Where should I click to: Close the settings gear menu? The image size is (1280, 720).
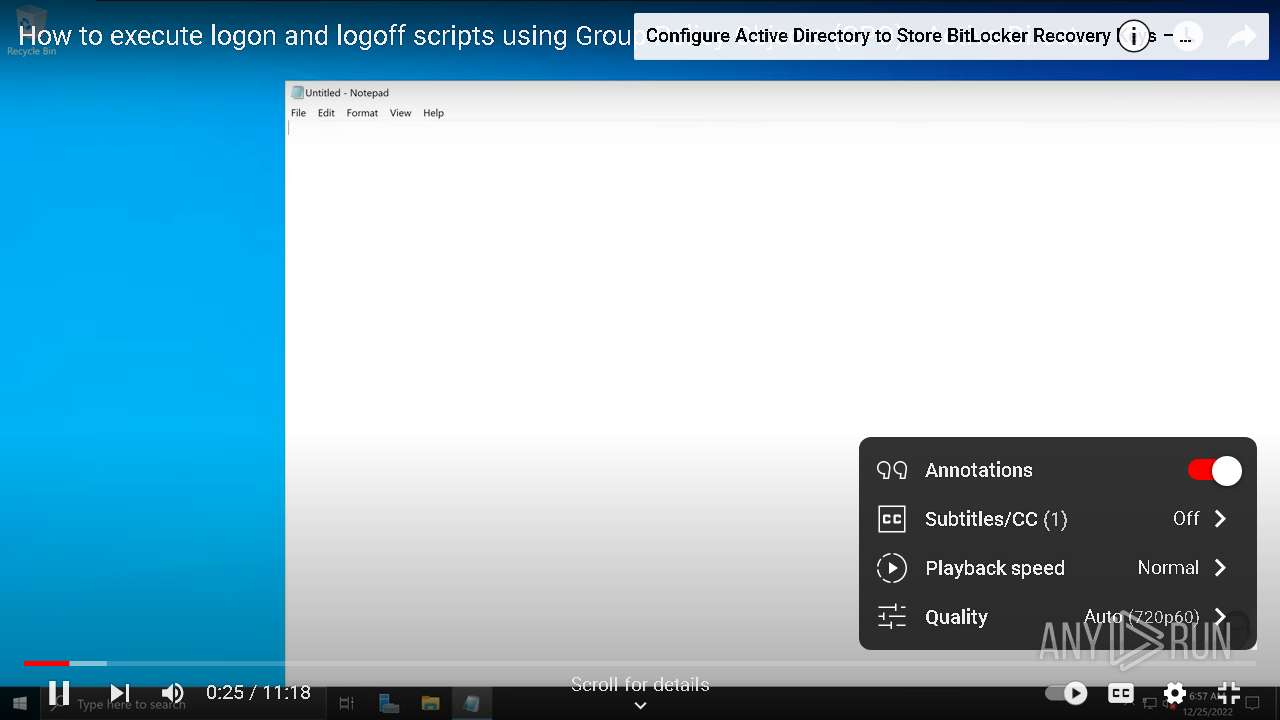[x=1175, y=692]
